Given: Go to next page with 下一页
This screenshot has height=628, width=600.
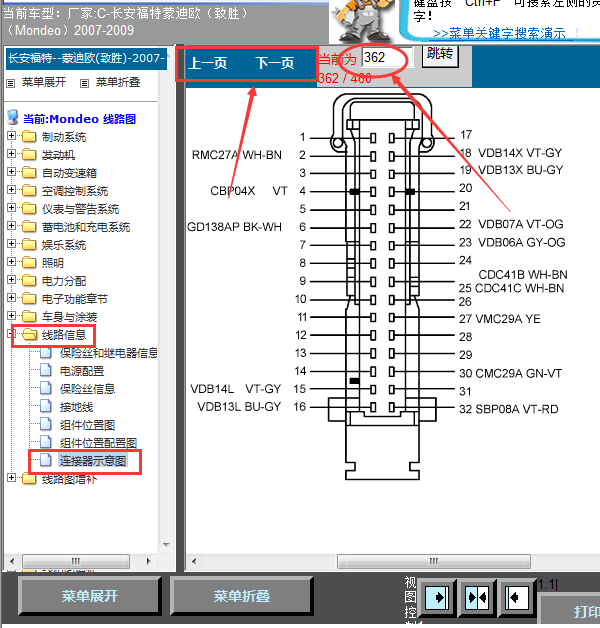Looking at the screenshot, I should (x=275, y=63).
